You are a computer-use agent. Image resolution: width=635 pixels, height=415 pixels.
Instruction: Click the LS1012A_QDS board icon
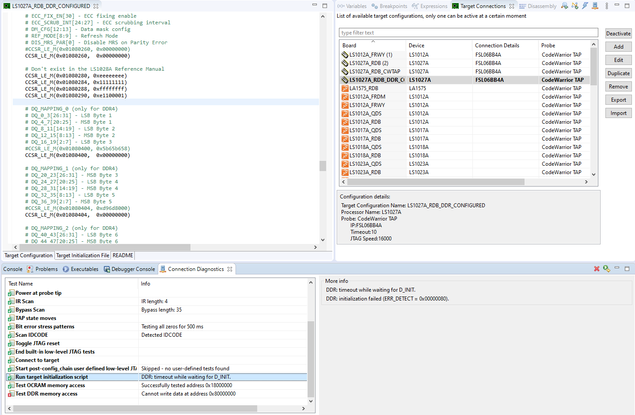coord(345,113)
